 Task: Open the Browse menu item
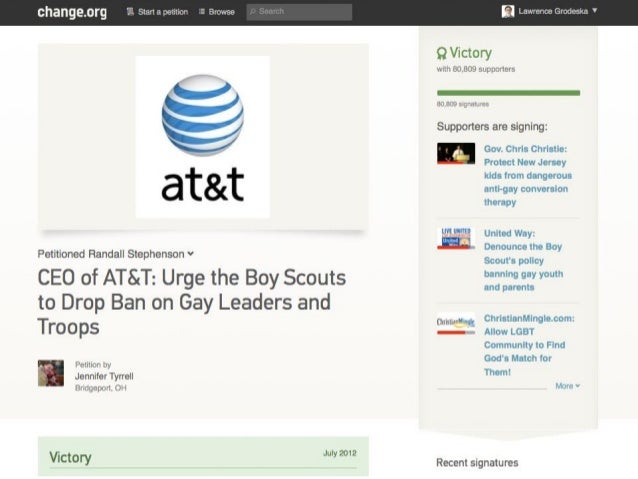[221, 12]
